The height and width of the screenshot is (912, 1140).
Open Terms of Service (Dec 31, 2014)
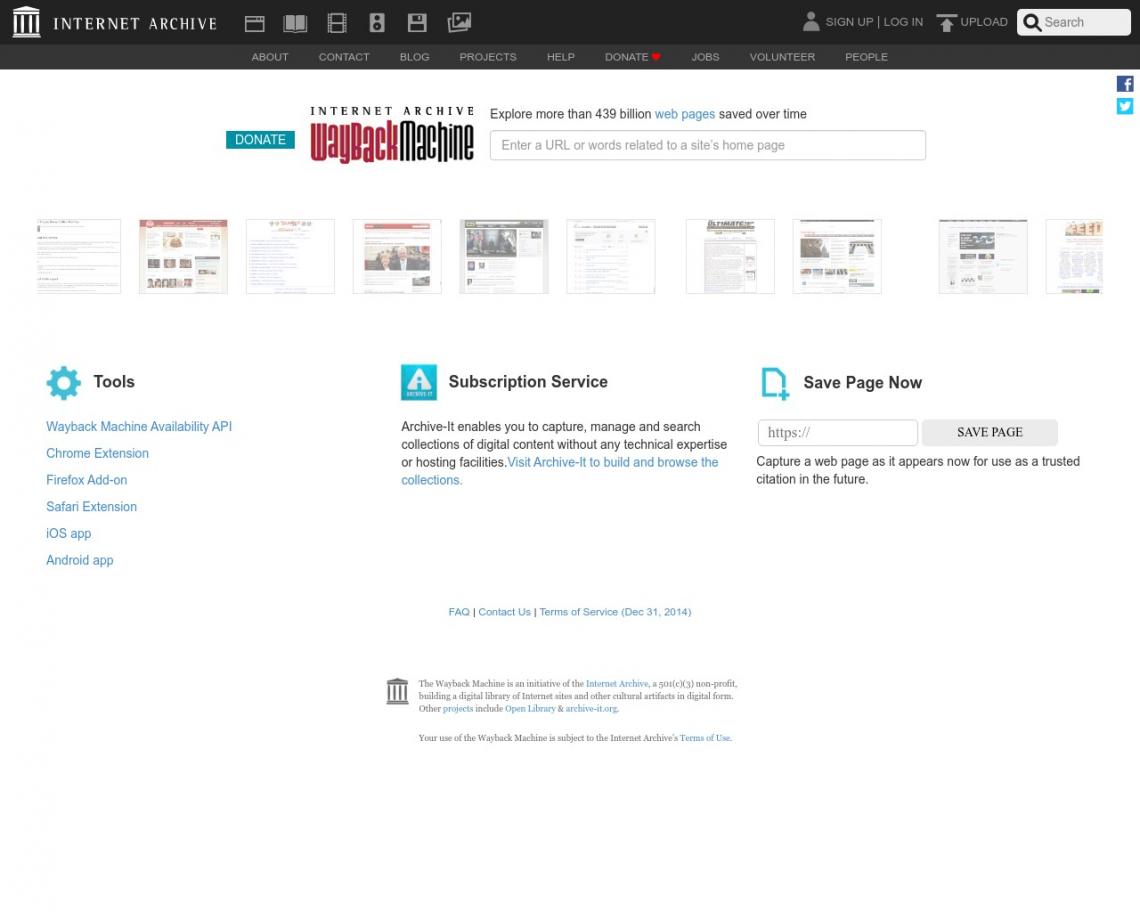coord(615,612)
